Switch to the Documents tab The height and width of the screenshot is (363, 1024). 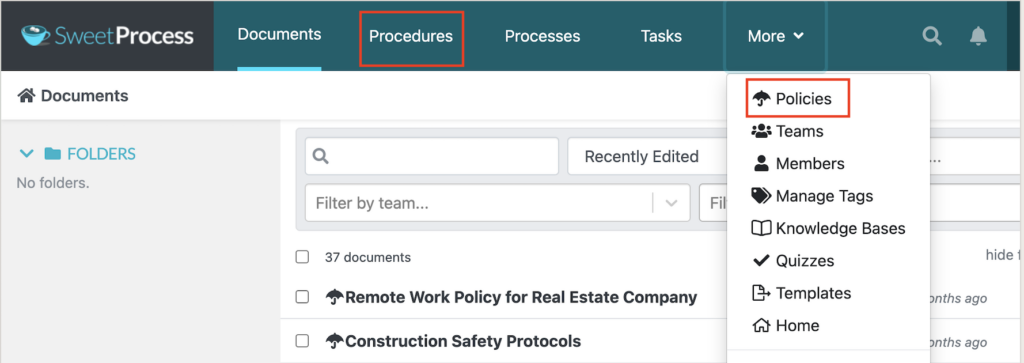pos(280,35)
